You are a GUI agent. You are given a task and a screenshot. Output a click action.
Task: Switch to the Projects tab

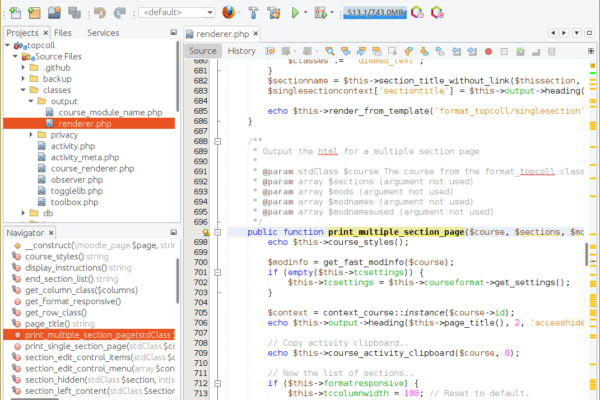[22, 33]
